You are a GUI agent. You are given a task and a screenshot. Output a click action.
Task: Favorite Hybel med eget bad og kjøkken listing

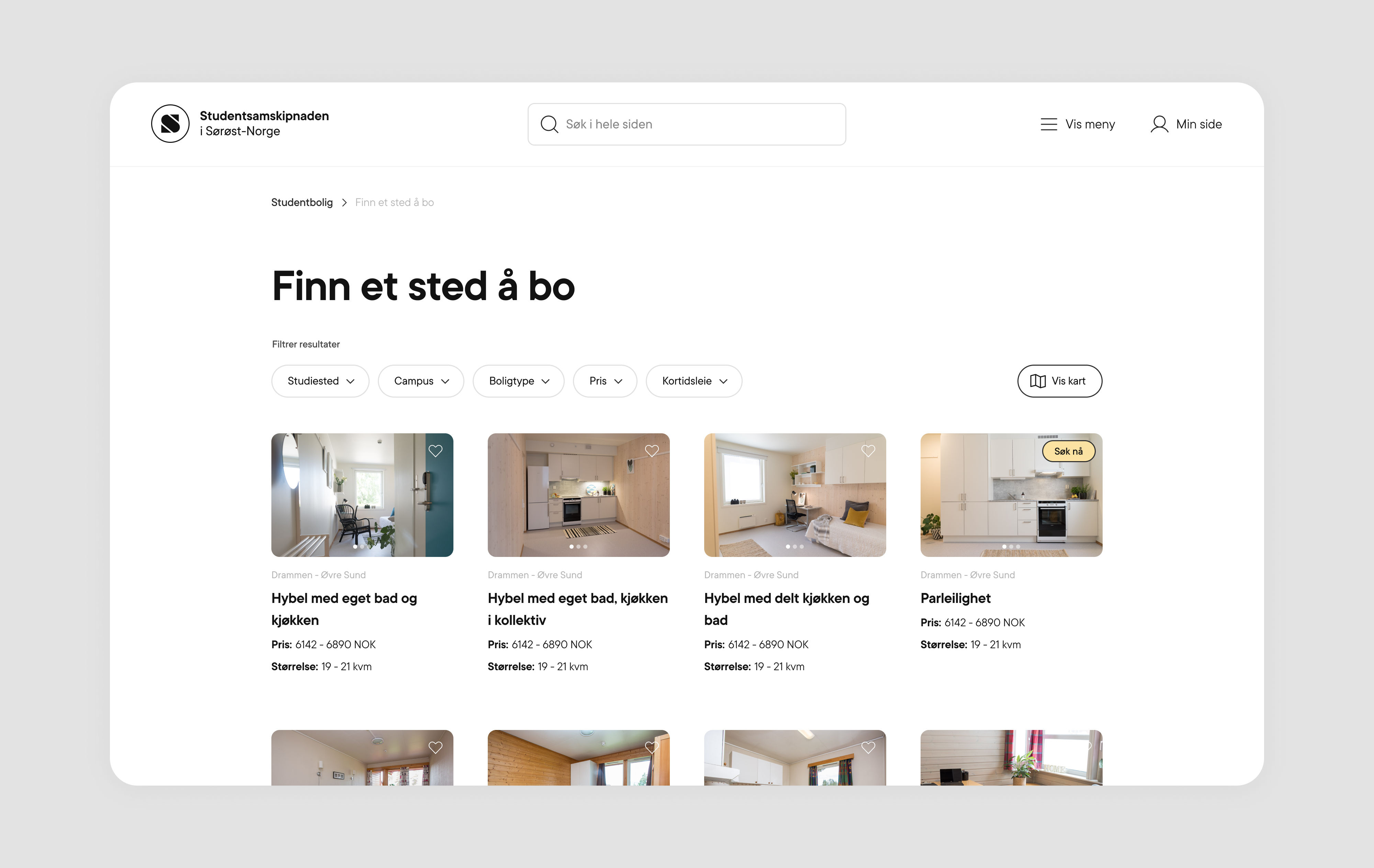(435, 451)
